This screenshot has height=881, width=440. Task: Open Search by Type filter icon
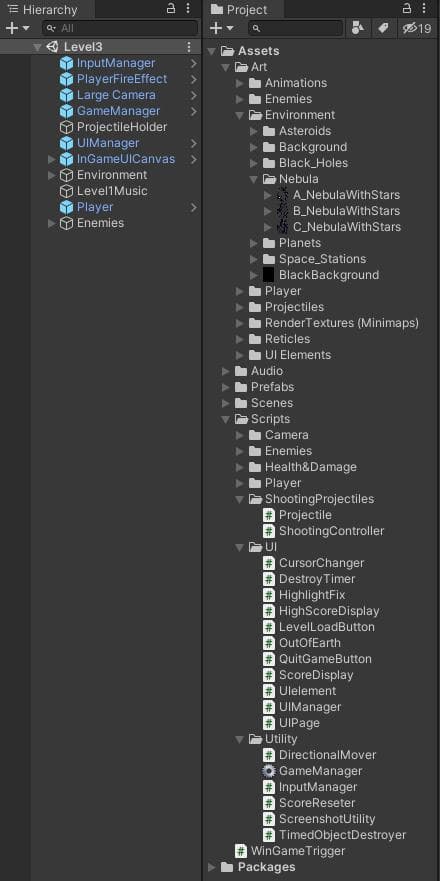(357, 28)
